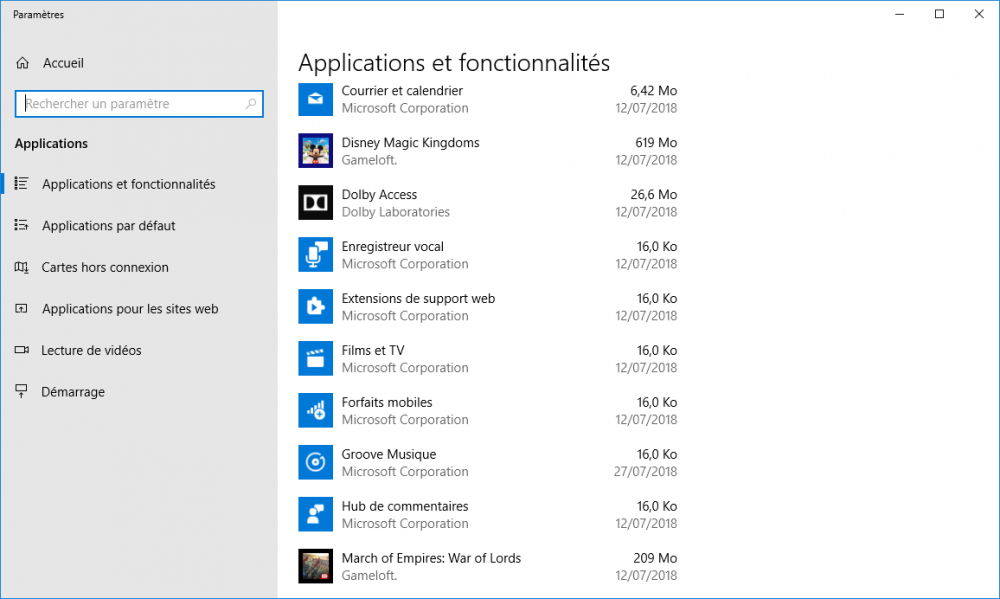The width and height of the screenshot is (1000, 599).
Task: Click the magnifier icon in search box
Action: coord(251,104)
